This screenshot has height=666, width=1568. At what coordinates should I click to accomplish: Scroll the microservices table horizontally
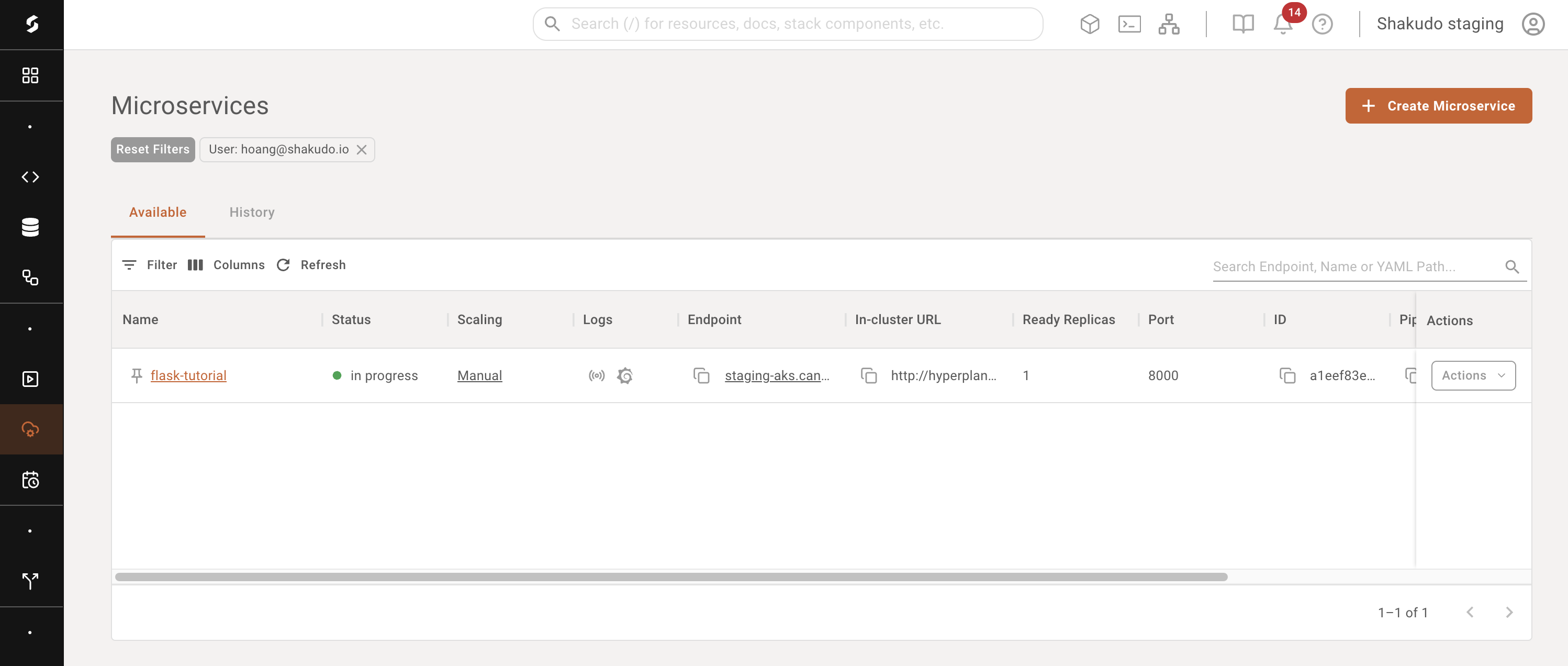[671, 577]
